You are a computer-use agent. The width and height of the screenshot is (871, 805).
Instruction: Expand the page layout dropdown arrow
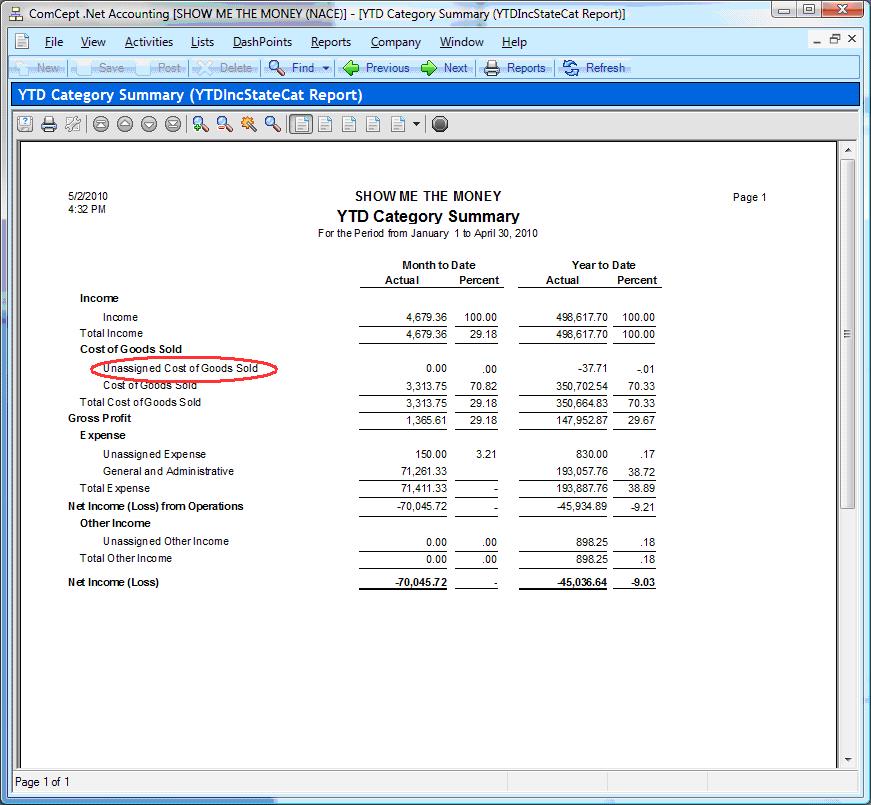coord(417,124)
